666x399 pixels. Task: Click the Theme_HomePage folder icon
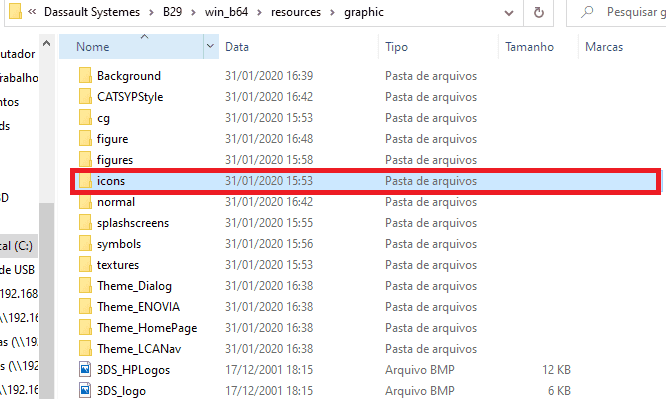85,328
